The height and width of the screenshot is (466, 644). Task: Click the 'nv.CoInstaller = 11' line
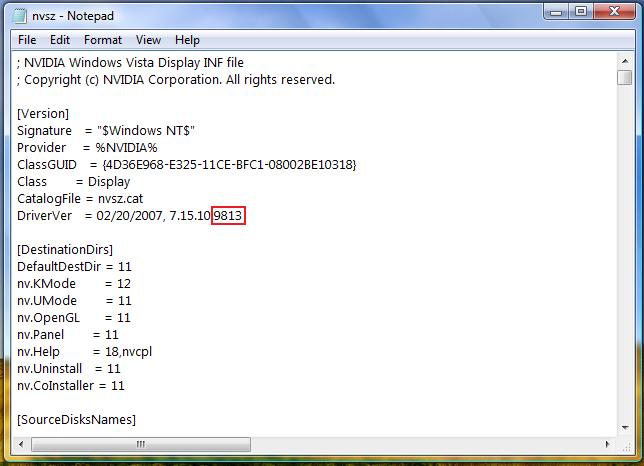(x=71, y=386)
